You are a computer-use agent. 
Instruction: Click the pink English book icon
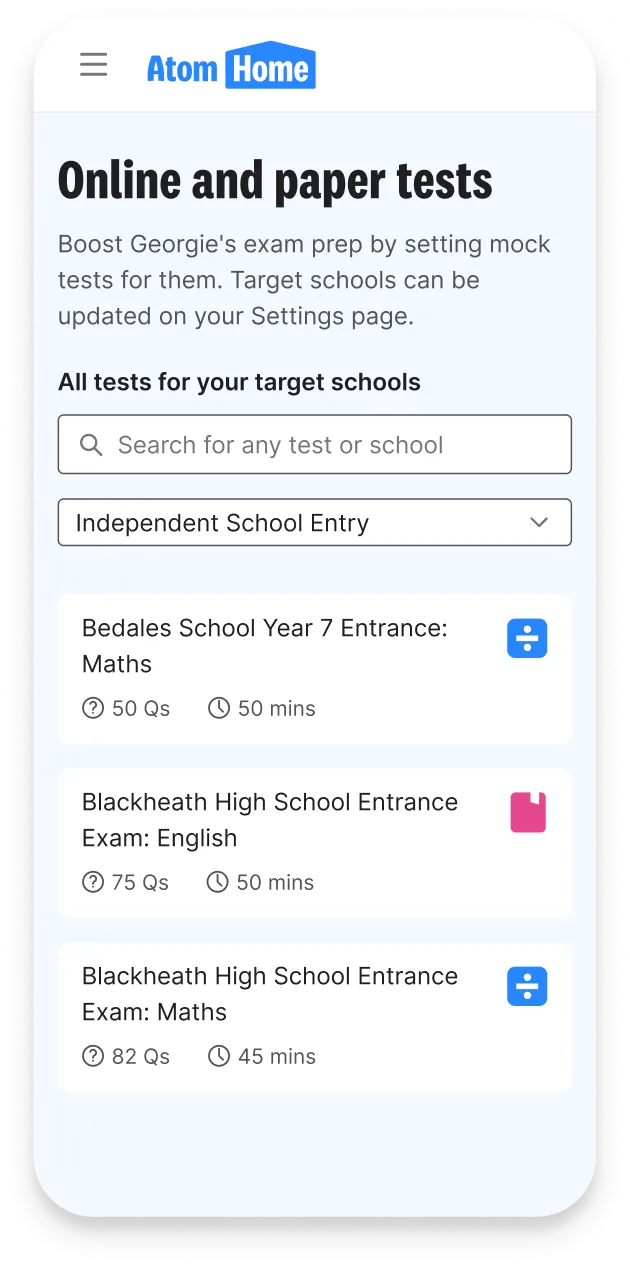528,812
